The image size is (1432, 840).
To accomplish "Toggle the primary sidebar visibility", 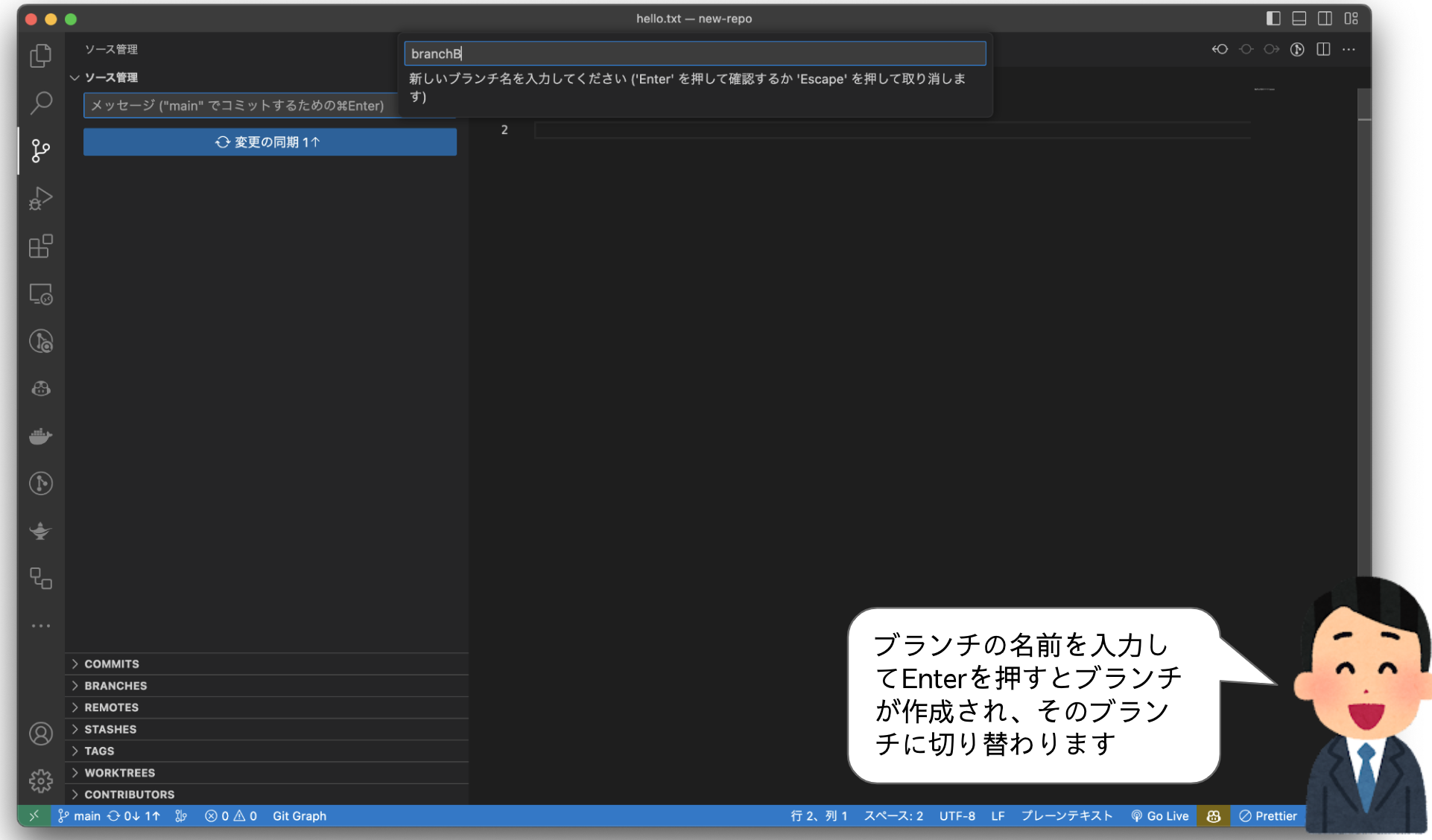I will tap(1273, 19).
